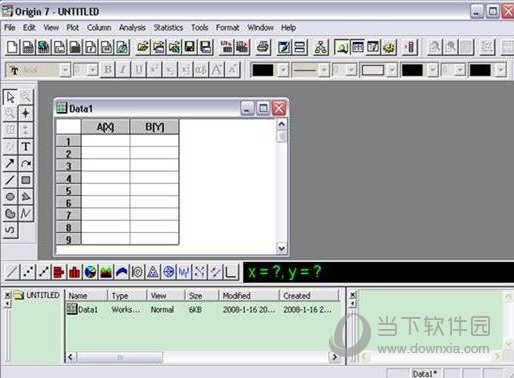Viewport: 514px width, 378px height.
Task: Open the font name dropdown
Action: (x=65, y=70)
